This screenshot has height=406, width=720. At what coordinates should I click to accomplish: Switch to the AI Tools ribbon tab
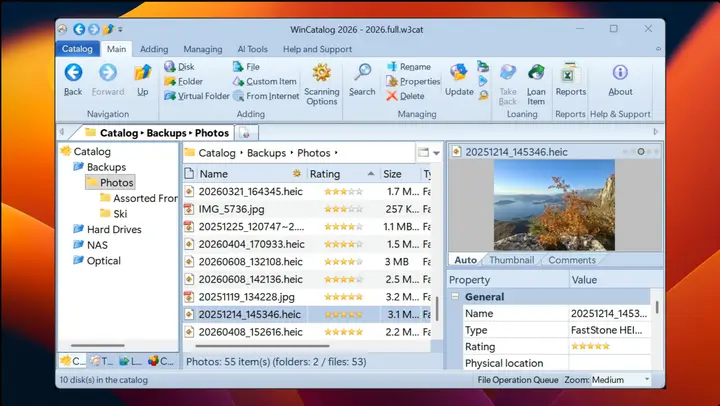tap(252, 49)
